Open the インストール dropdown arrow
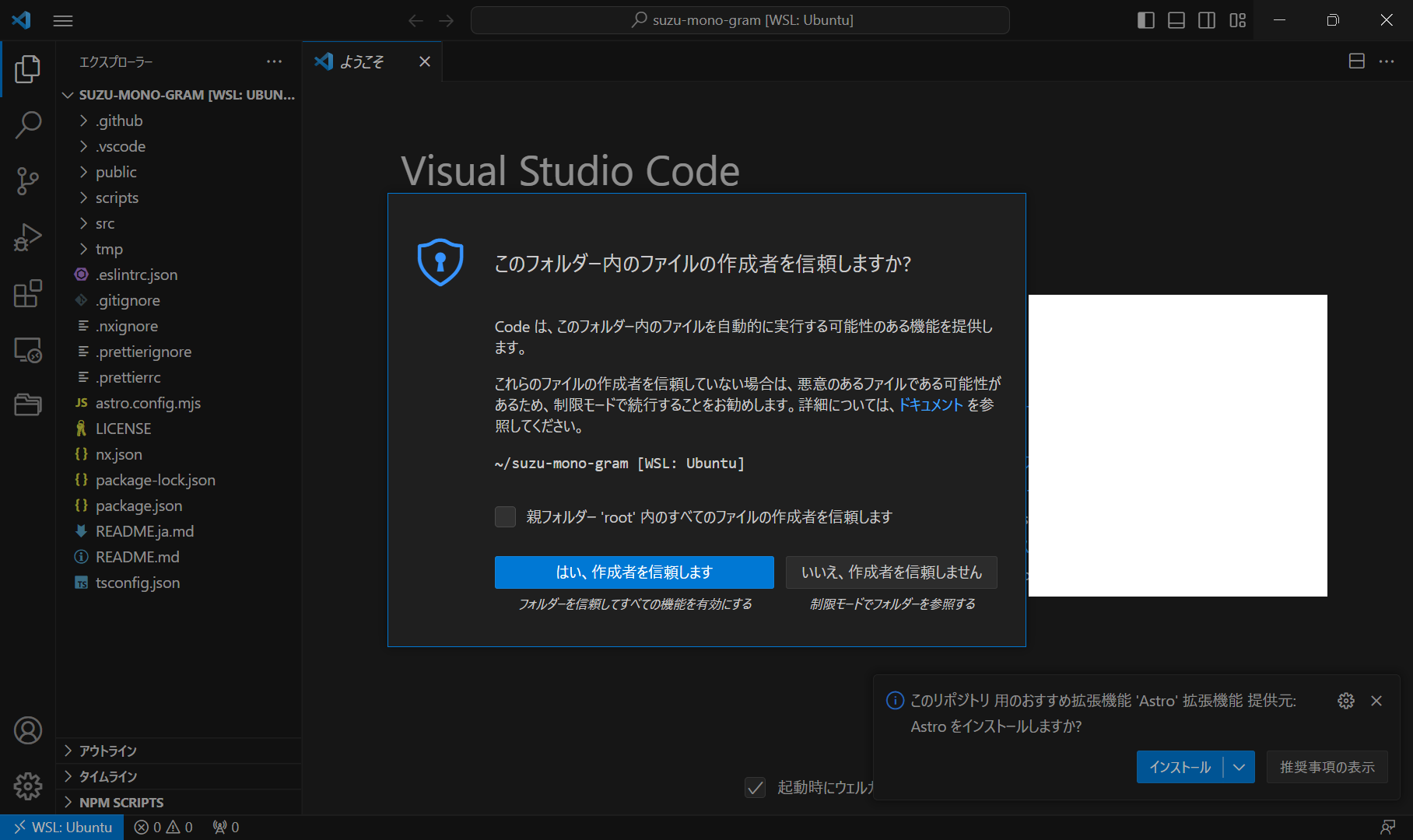This screenshot has height=840, width=1413. [1239, 767]
